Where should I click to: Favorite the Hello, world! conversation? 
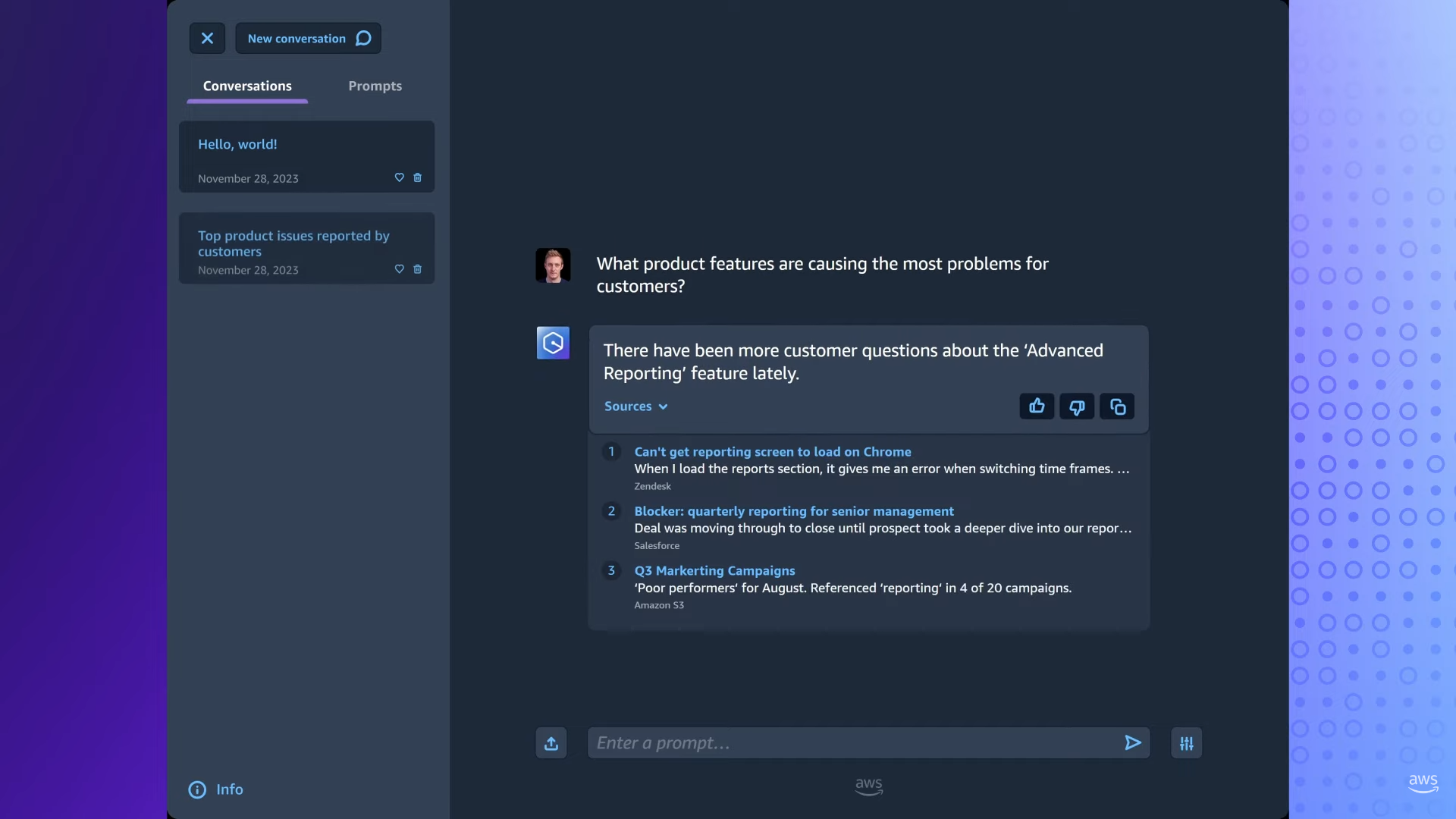400,177
